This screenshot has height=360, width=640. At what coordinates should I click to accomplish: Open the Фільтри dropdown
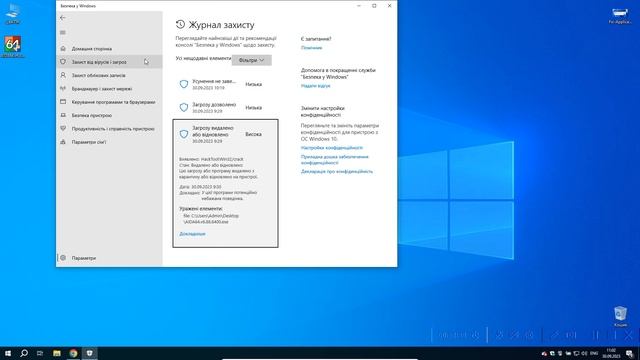pos(251,60)
